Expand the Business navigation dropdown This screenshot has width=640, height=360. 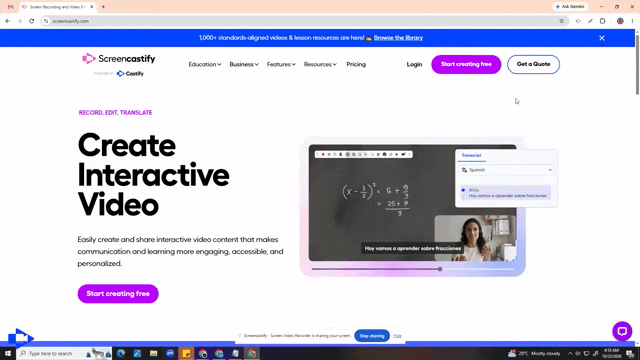click(244, 64)
